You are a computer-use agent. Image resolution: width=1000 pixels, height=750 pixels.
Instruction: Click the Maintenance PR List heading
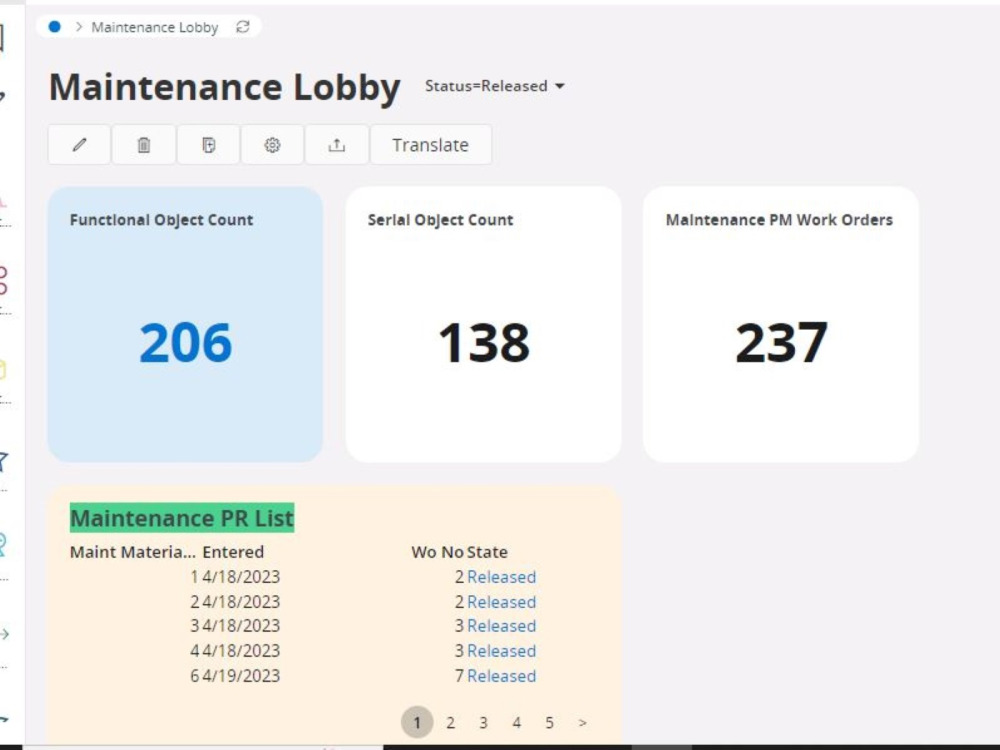pos(182,518)
